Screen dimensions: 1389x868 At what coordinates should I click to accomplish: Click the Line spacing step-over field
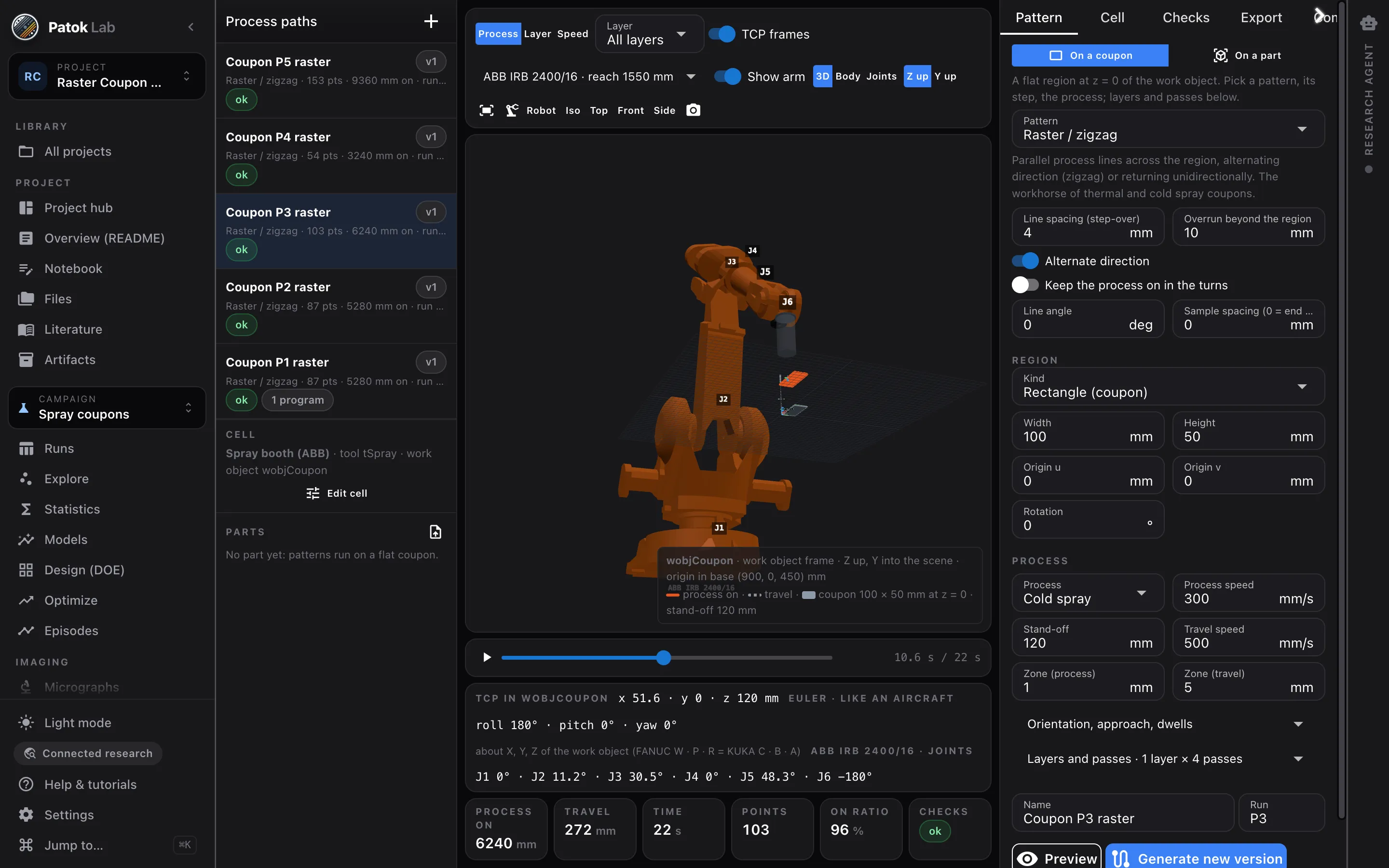click(x=1088, y=226)
